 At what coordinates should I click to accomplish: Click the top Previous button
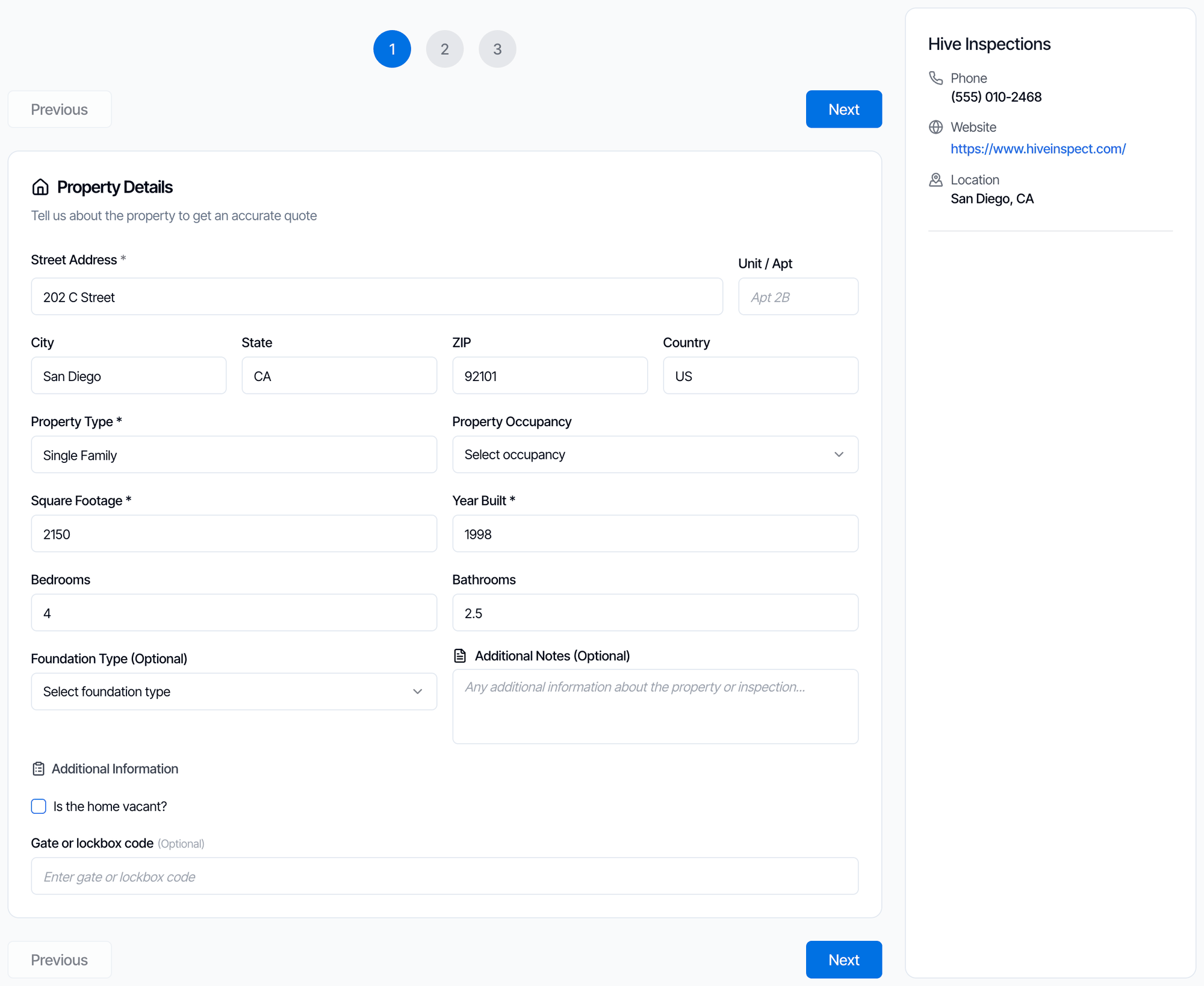tap(60, 109)
